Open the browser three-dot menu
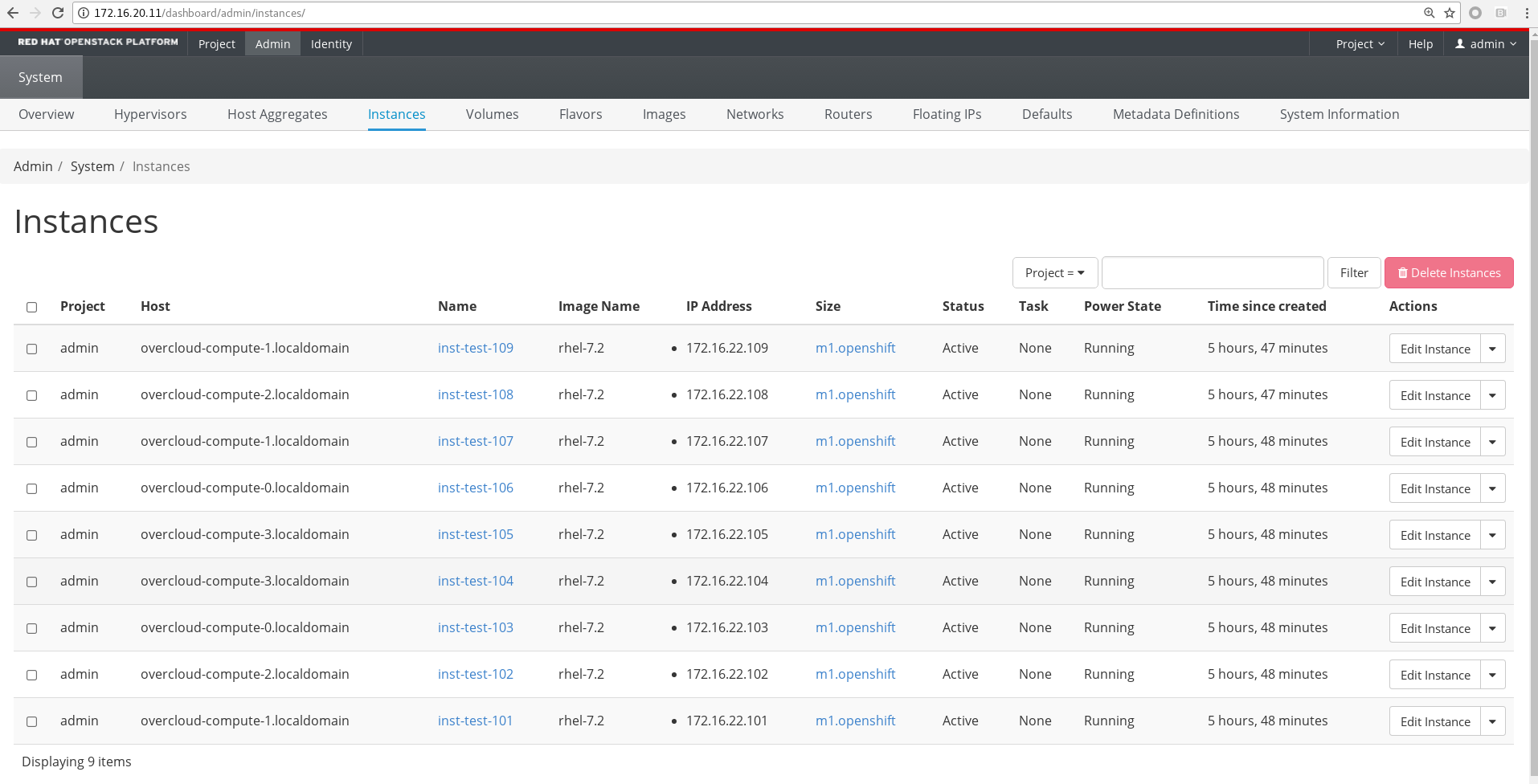 pos(1526,13)
